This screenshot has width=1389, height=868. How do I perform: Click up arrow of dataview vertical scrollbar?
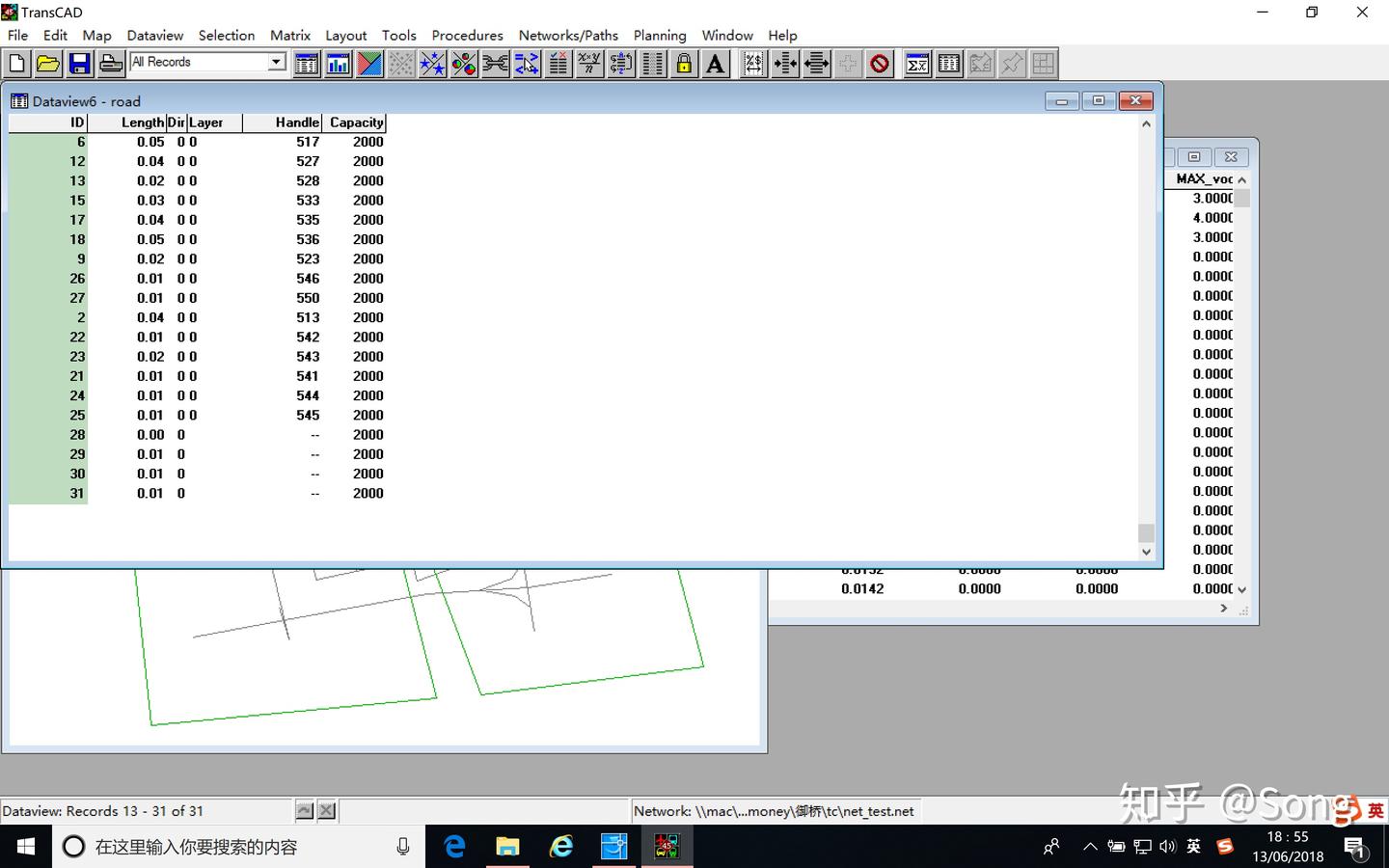tap(1146, 123)
